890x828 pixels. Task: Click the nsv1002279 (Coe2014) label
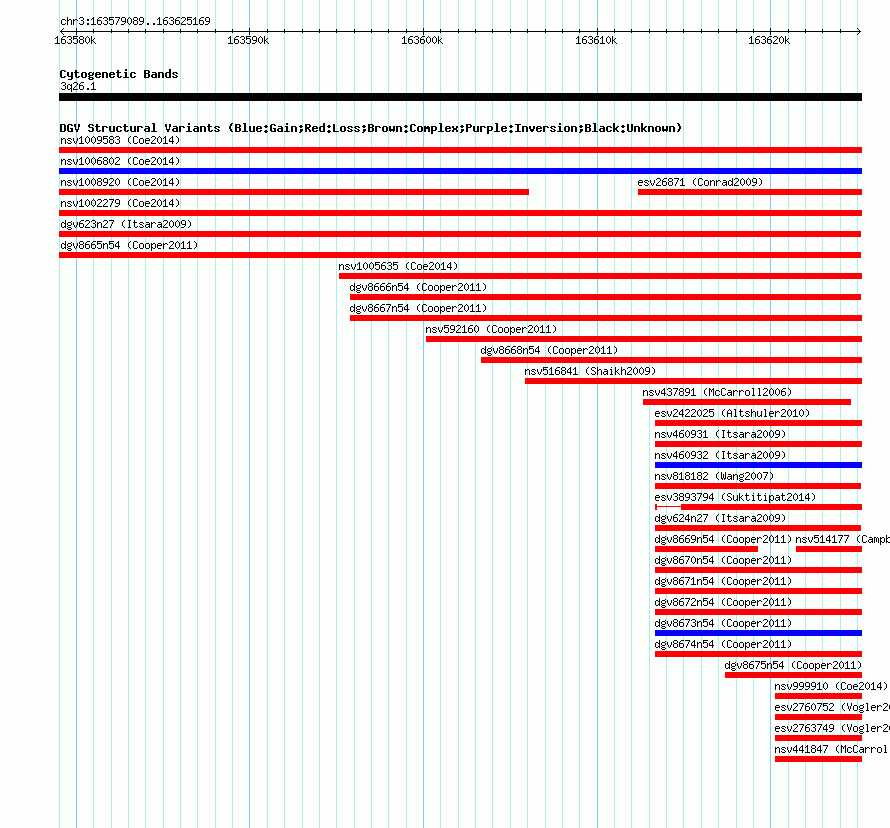tap(120, 203)
